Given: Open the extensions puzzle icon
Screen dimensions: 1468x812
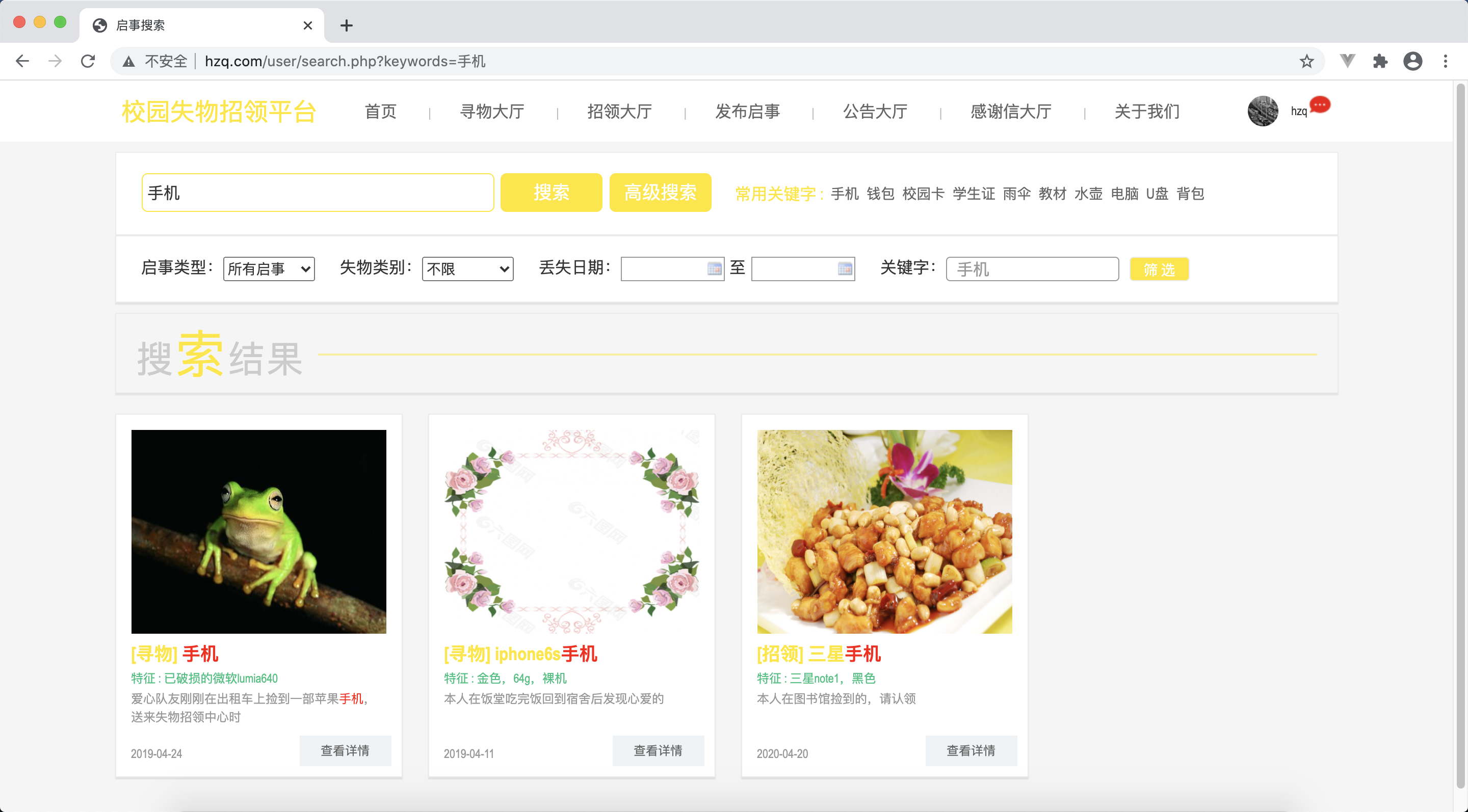Looking at the screenshot, I should point(1380,61).
